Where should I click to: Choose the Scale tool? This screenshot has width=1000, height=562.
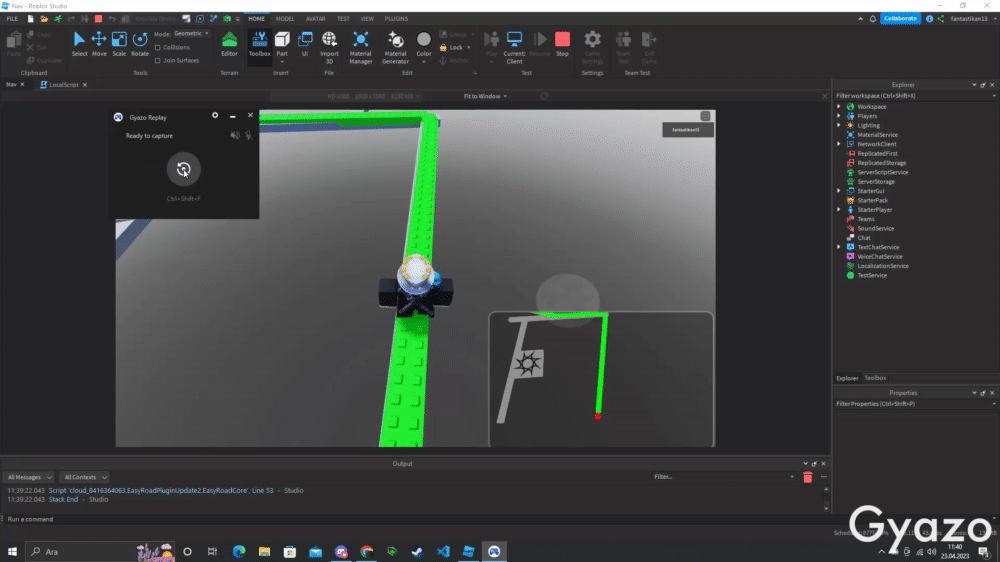pyautogui.click(x=119, y=45)
